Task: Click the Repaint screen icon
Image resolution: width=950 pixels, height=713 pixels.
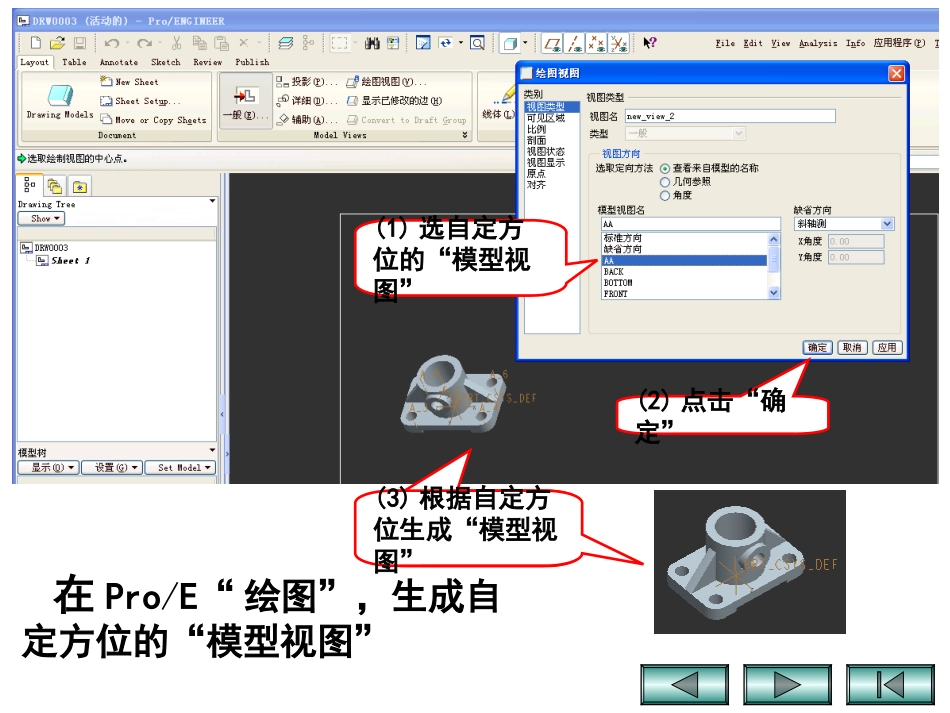Action: point(423,42)
